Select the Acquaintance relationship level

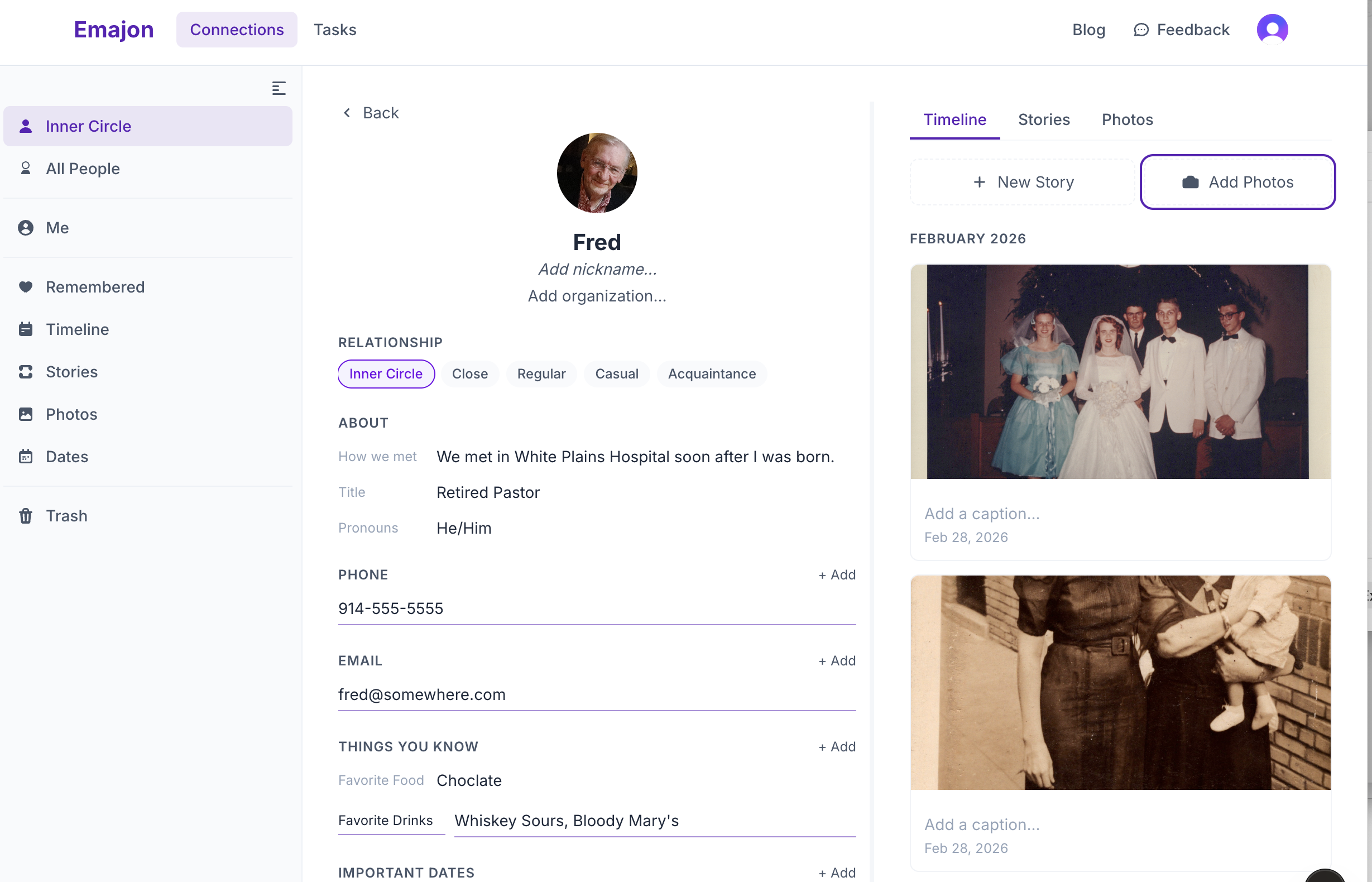tap(712, 373)
